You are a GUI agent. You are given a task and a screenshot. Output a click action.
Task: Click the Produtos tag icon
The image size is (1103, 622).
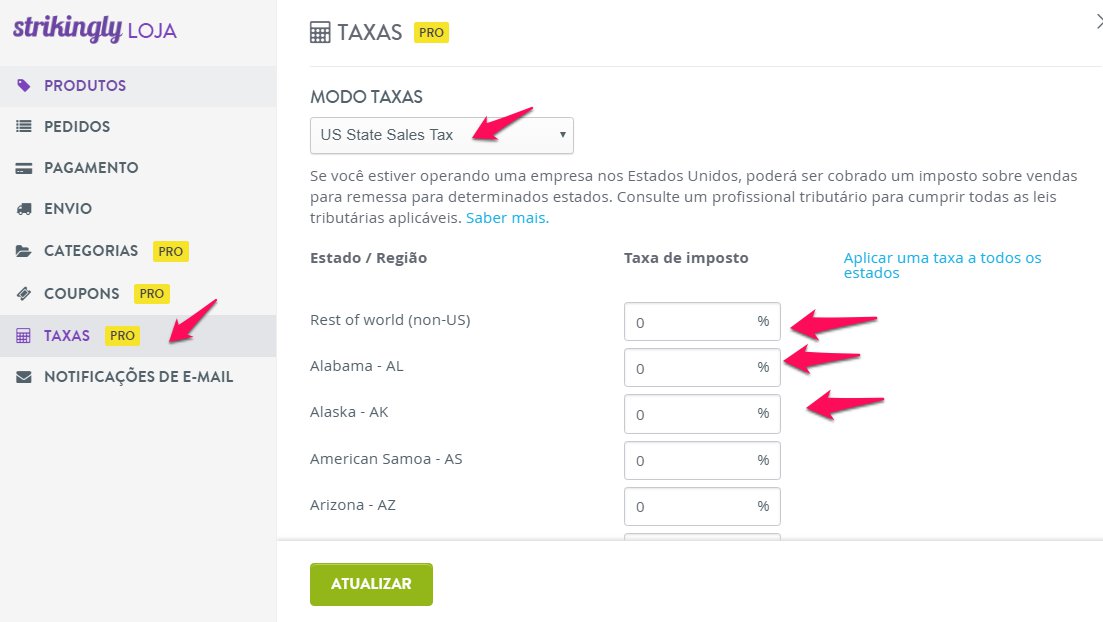pos(24,86)
